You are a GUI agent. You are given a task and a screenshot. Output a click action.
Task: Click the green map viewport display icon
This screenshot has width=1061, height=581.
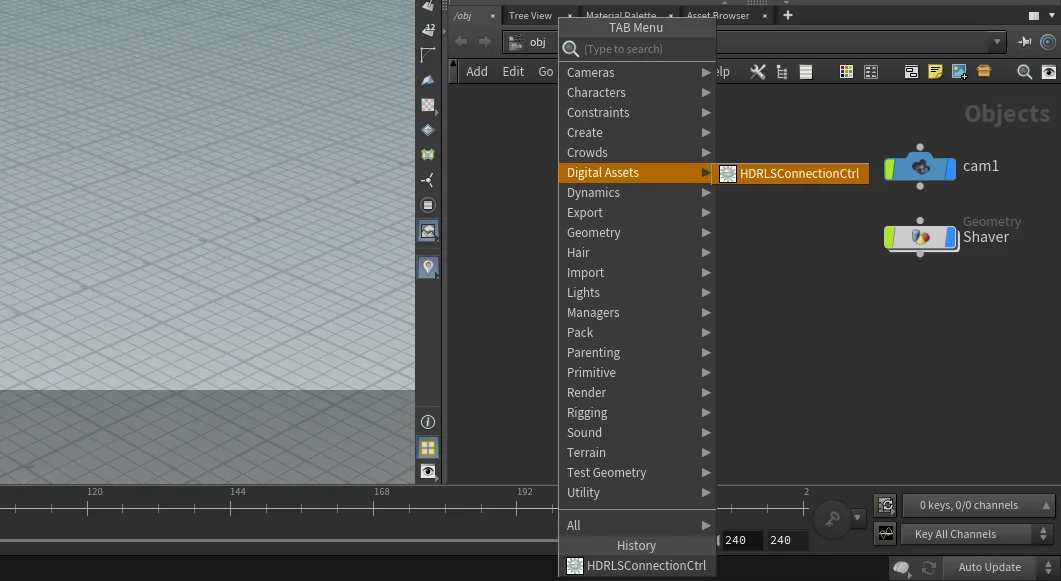coord(428,155)
